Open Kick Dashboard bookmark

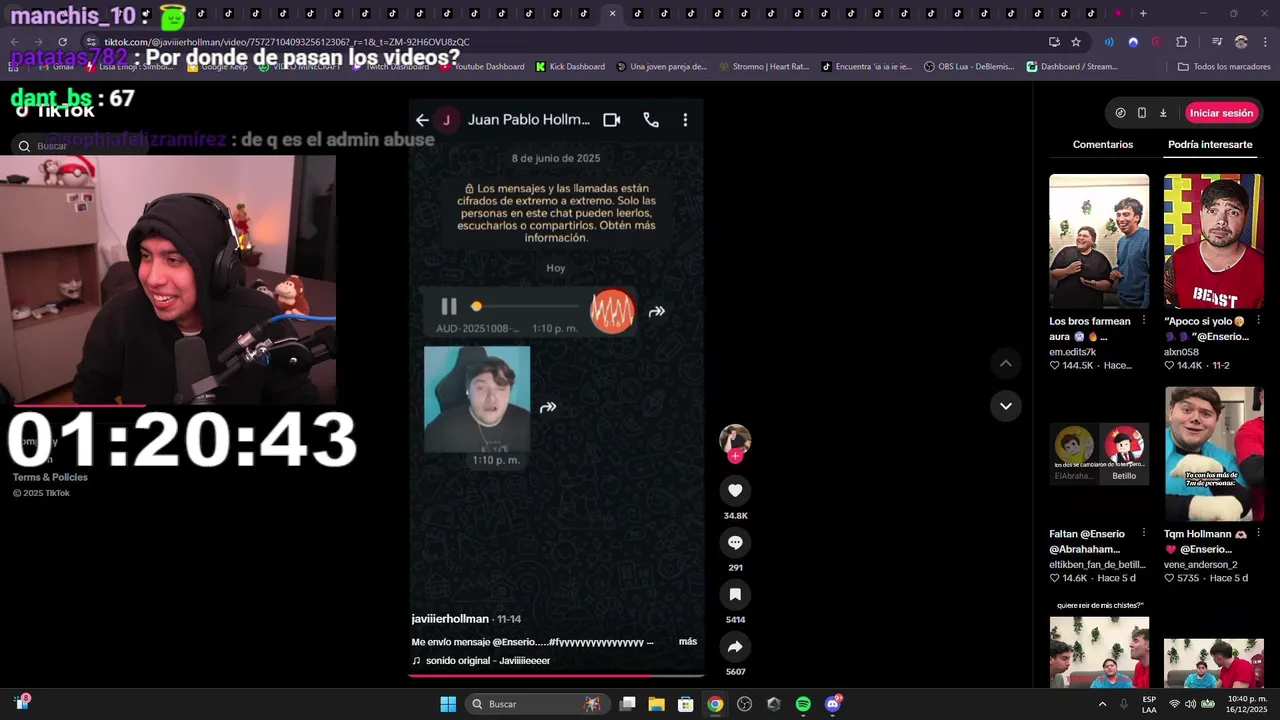571,67
